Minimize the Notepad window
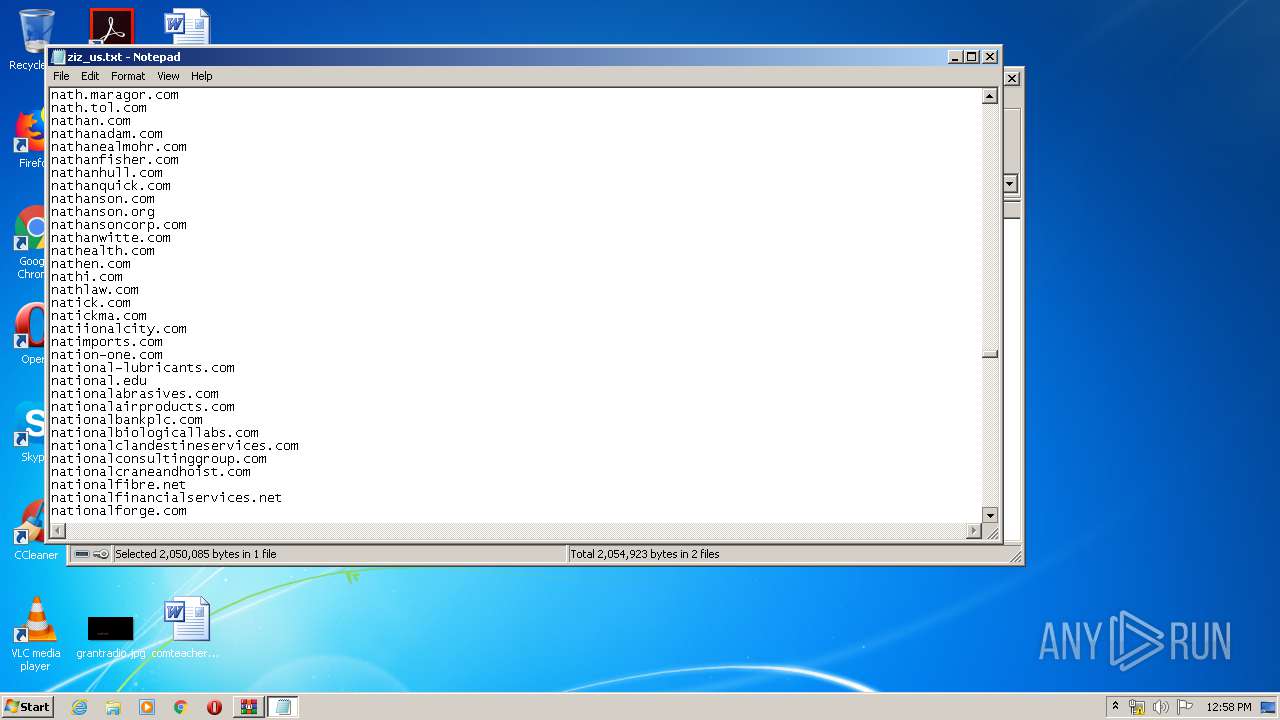The height and width of the screenshot is (720, 1280). 955,57
